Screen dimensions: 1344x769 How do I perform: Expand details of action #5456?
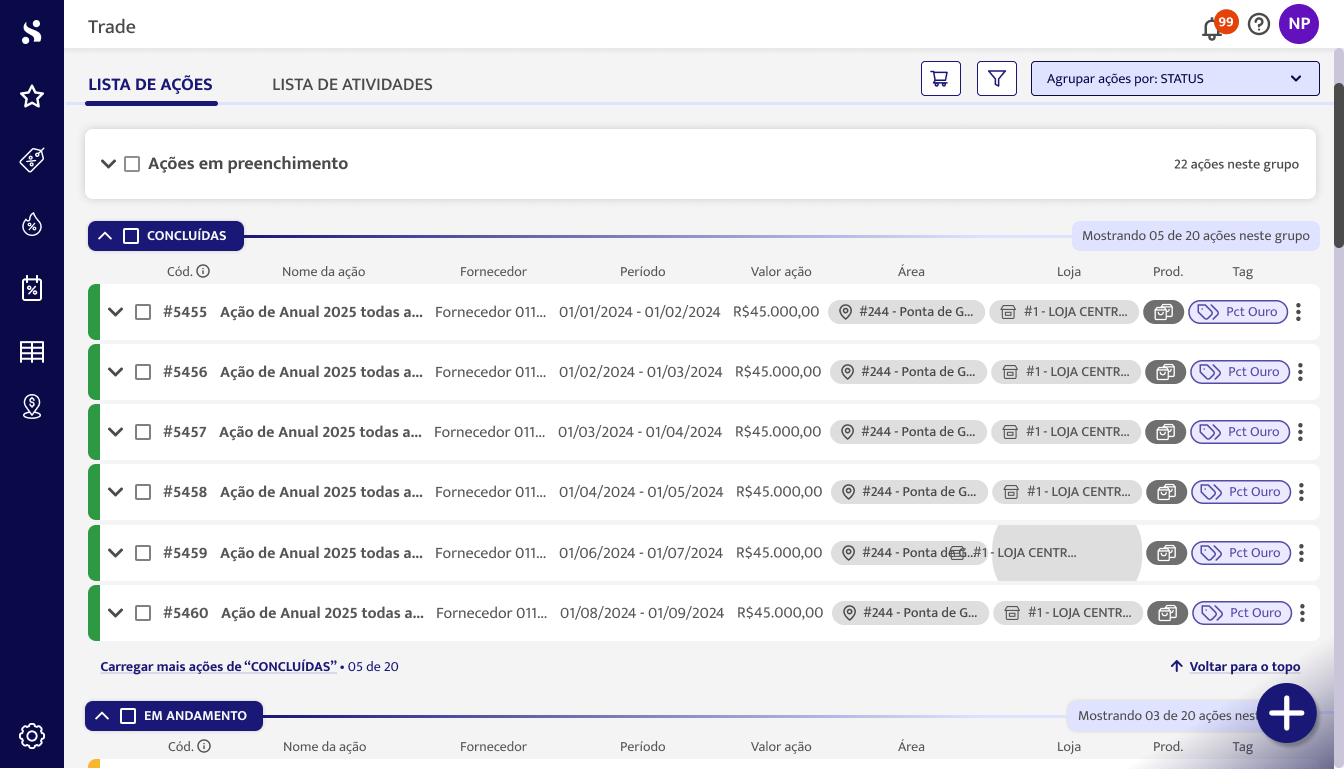(116, 372)
